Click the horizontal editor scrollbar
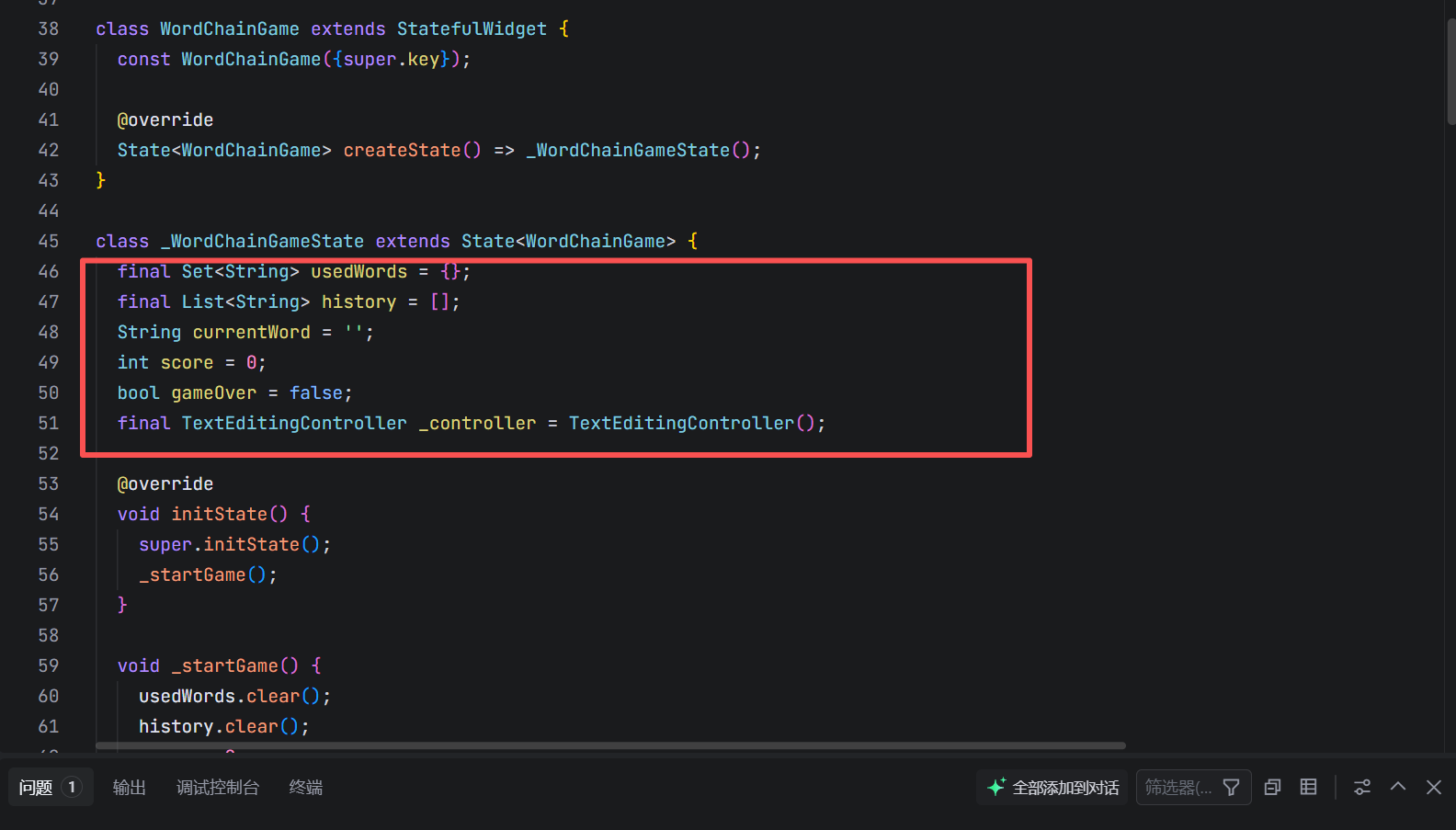This screenshot has height=830, width=1456. [610, 745]
